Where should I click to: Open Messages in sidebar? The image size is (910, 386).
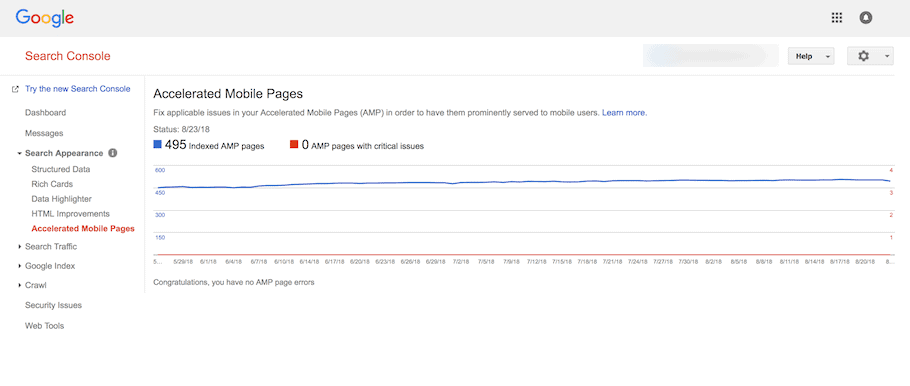click(44, 133)
